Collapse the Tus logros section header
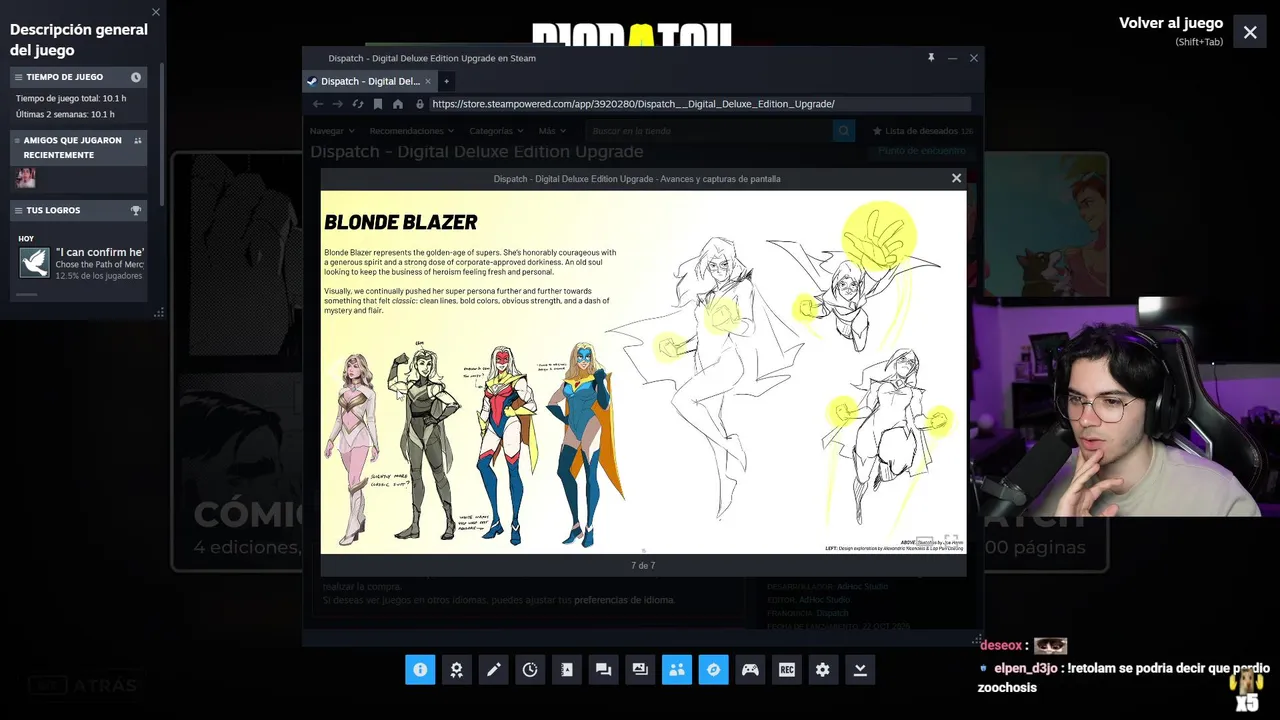The width and height of the screenshot is (1280, 720). coord(78,210)
